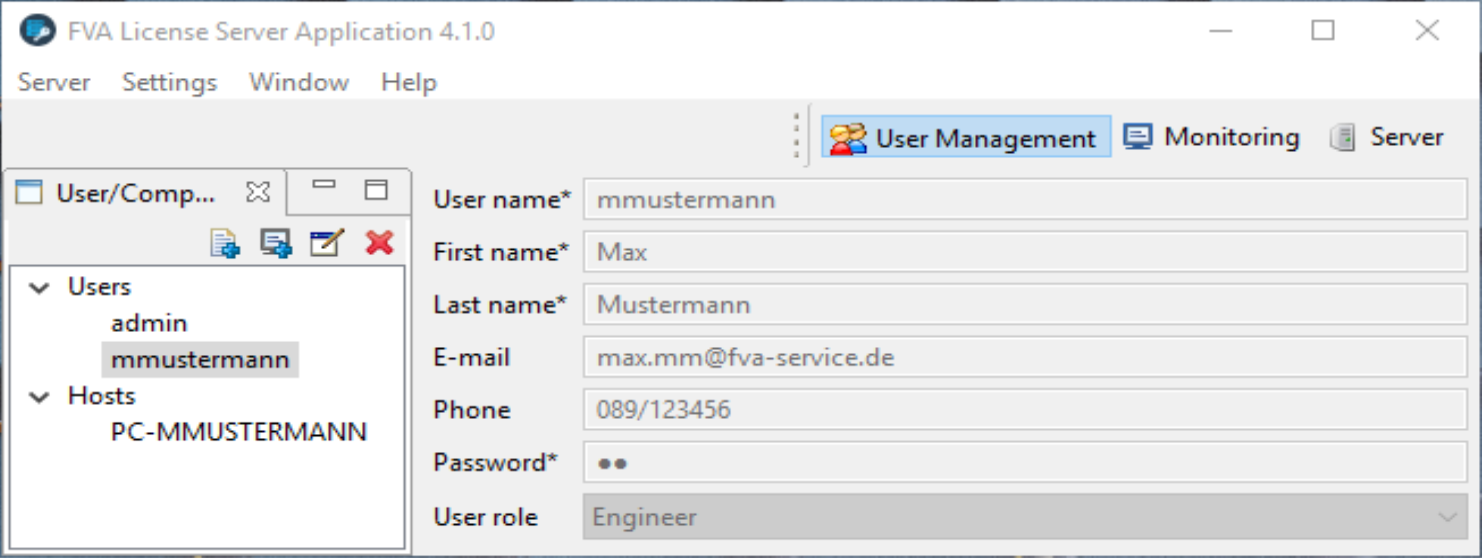This screenshot has width=1482, height=558.
Task: Collapse the Hosts tree node
Action: click(40, 397)
